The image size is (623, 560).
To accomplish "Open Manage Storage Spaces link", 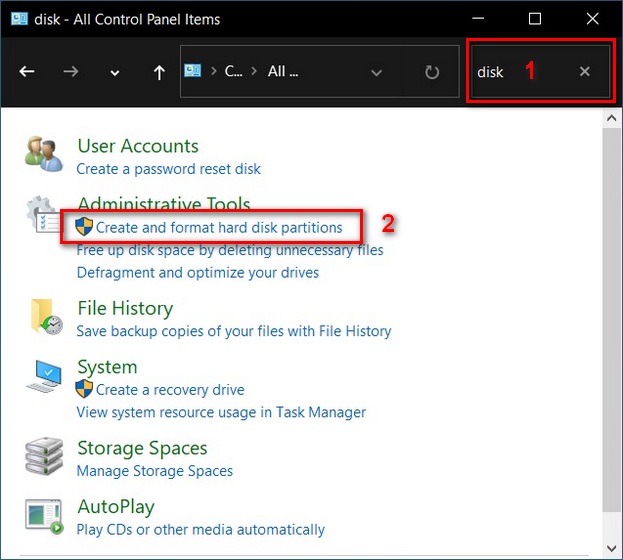I will [x=155, y=471].
